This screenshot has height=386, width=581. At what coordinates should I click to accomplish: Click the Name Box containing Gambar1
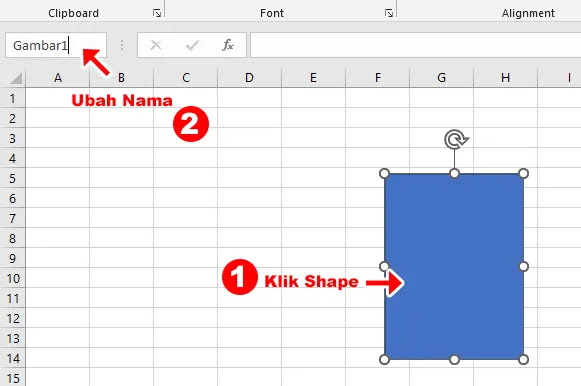click(56, 45)
